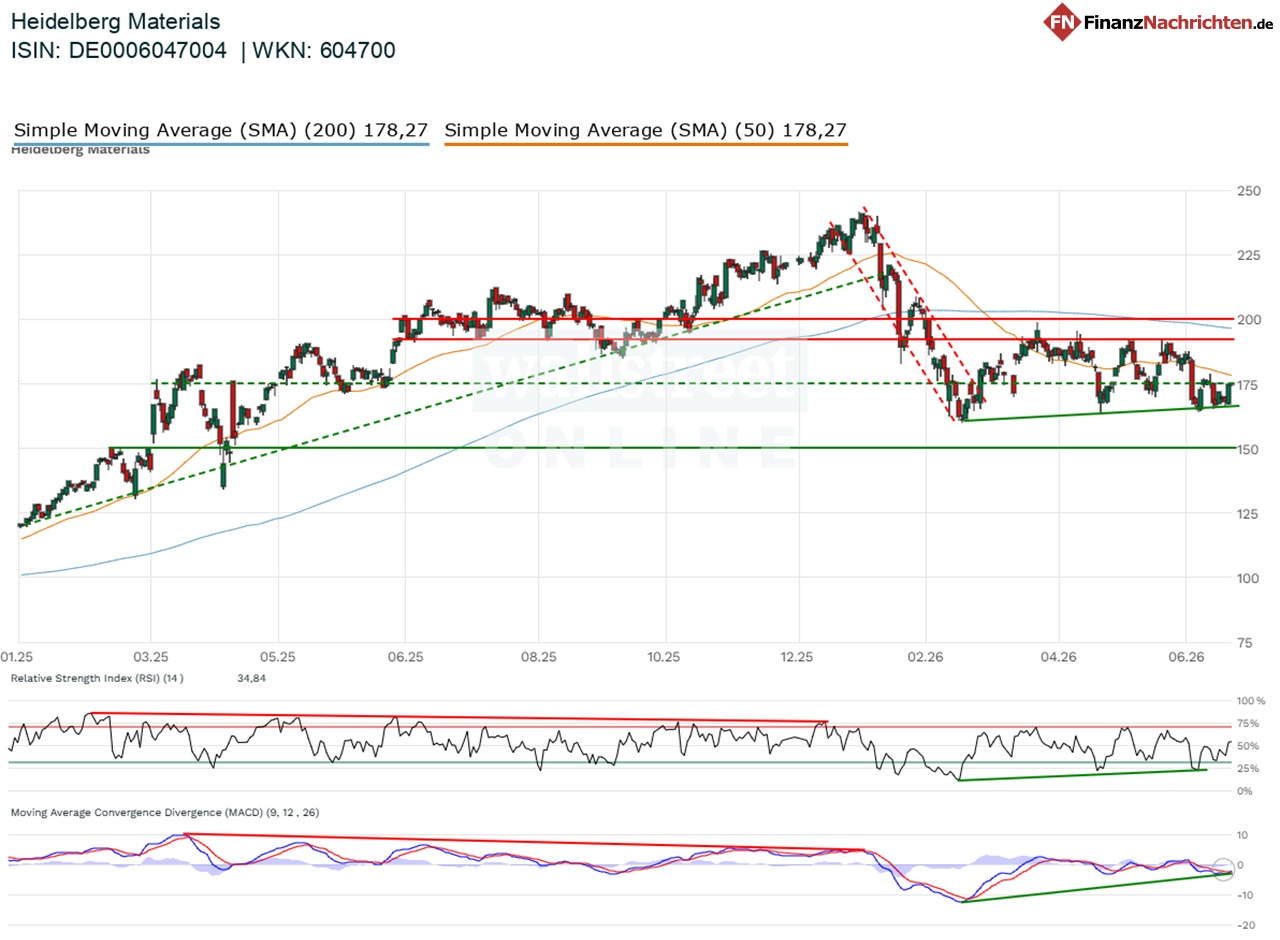Click the -10 MACD scale label
This screenshot has height=940, width=1280.
point(1245,896)
